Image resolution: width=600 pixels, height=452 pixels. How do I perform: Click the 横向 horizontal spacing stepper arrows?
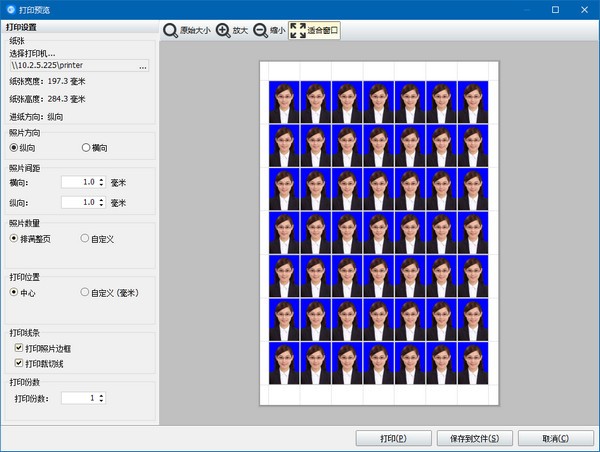[x=101, y=183]
